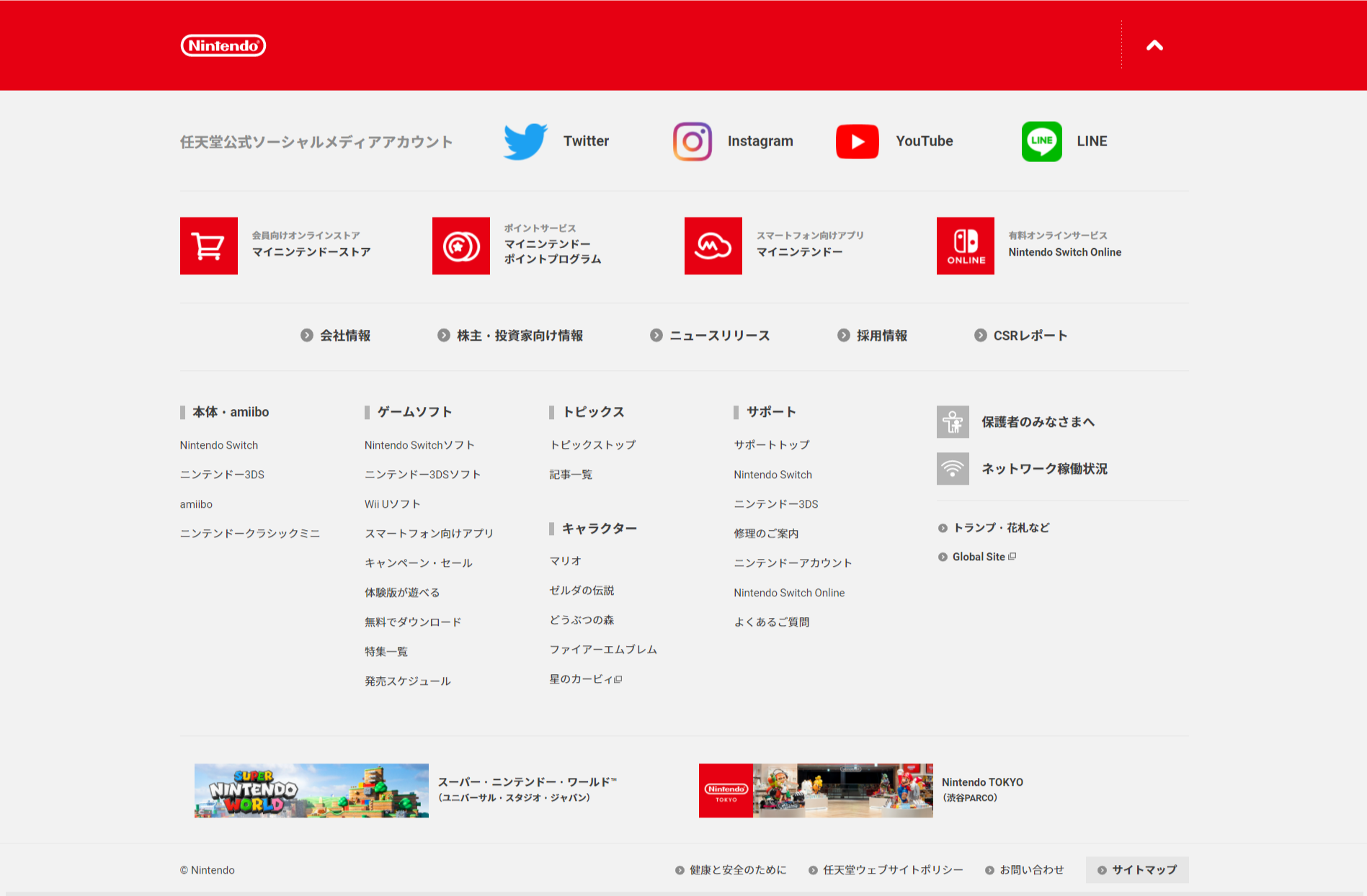Click the network status wifi icon
The height and width of the screenshot is (896, 1367).
[953, 469]
